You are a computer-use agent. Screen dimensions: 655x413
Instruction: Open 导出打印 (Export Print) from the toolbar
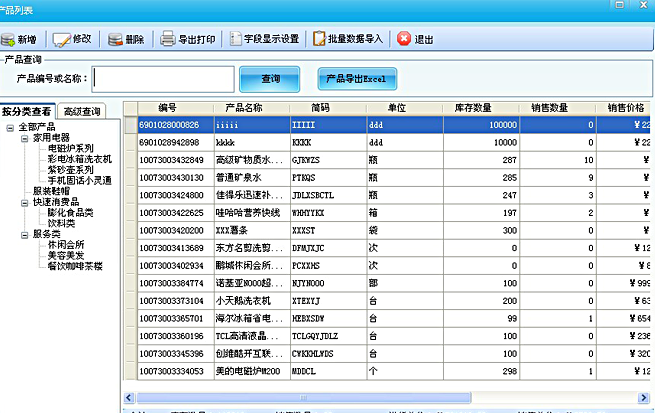187,39
